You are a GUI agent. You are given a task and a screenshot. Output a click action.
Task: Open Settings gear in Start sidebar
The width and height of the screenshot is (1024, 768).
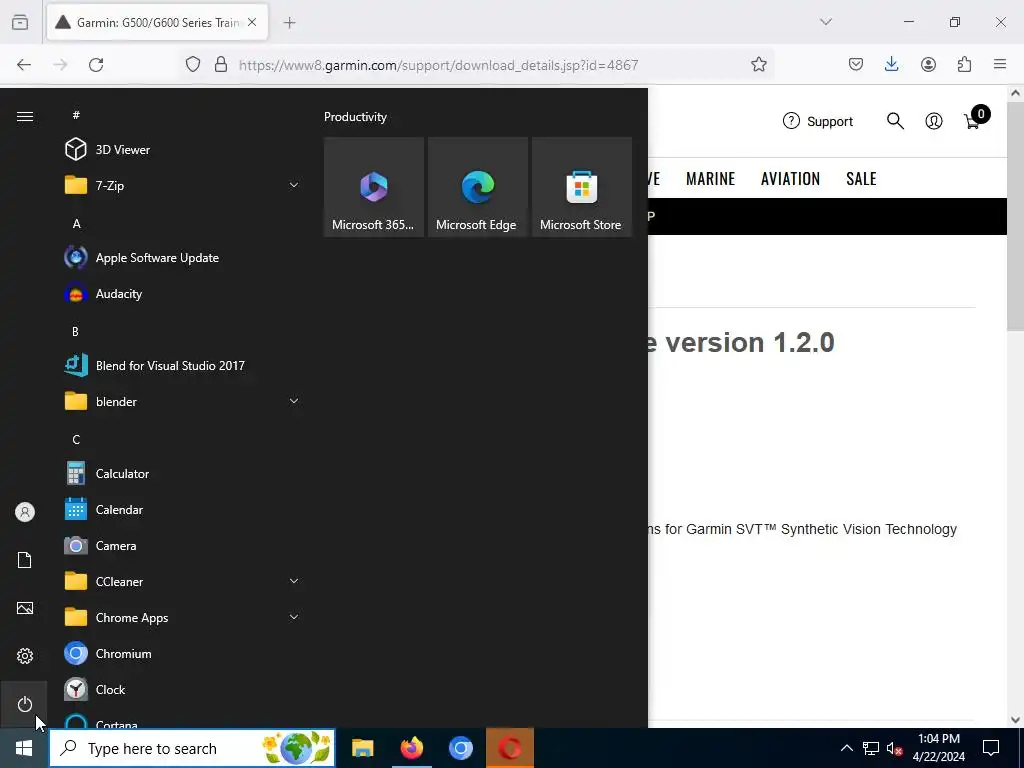pos(25,656)
